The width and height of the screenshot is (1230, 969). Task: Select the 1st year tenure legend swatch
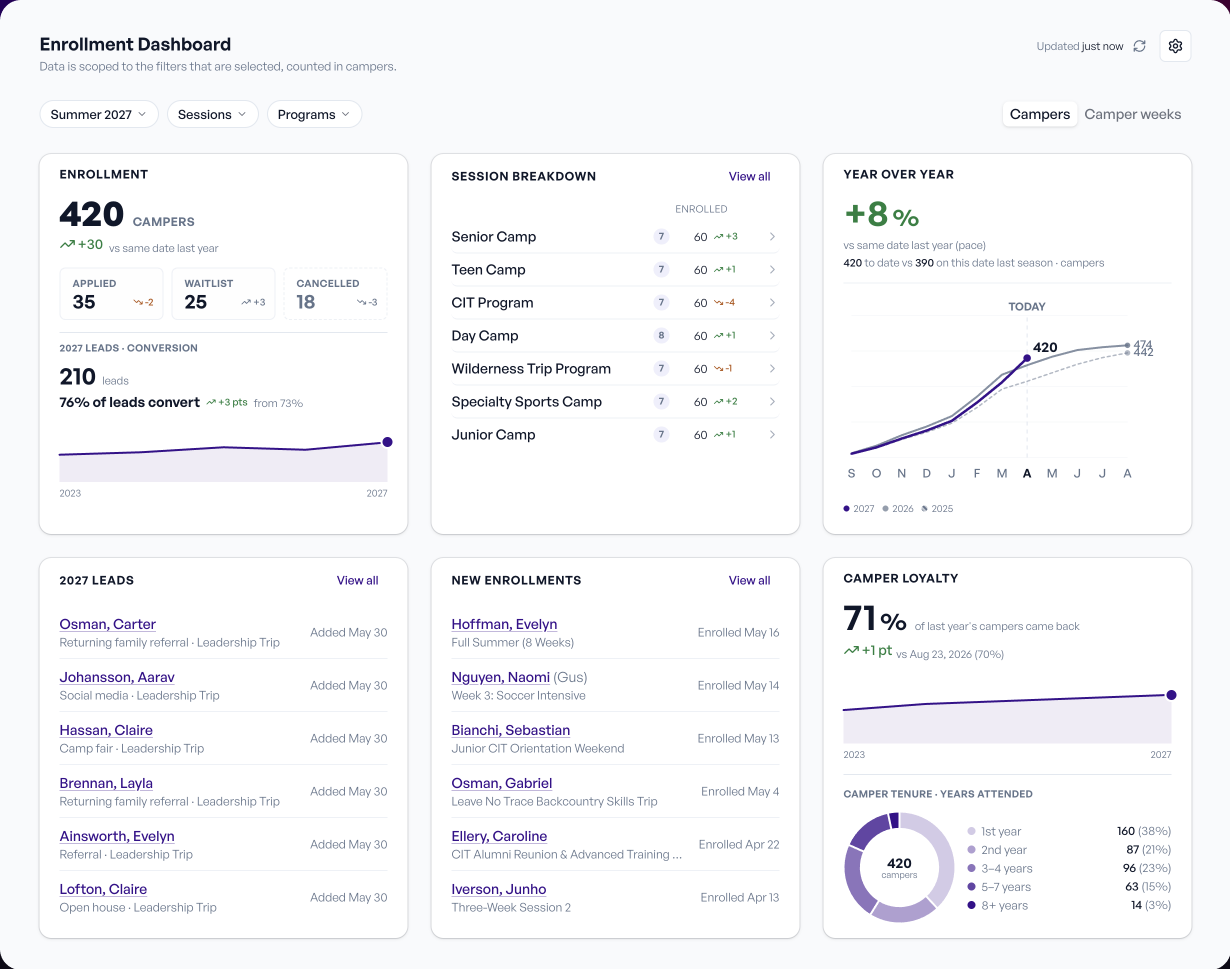[972, 832]
